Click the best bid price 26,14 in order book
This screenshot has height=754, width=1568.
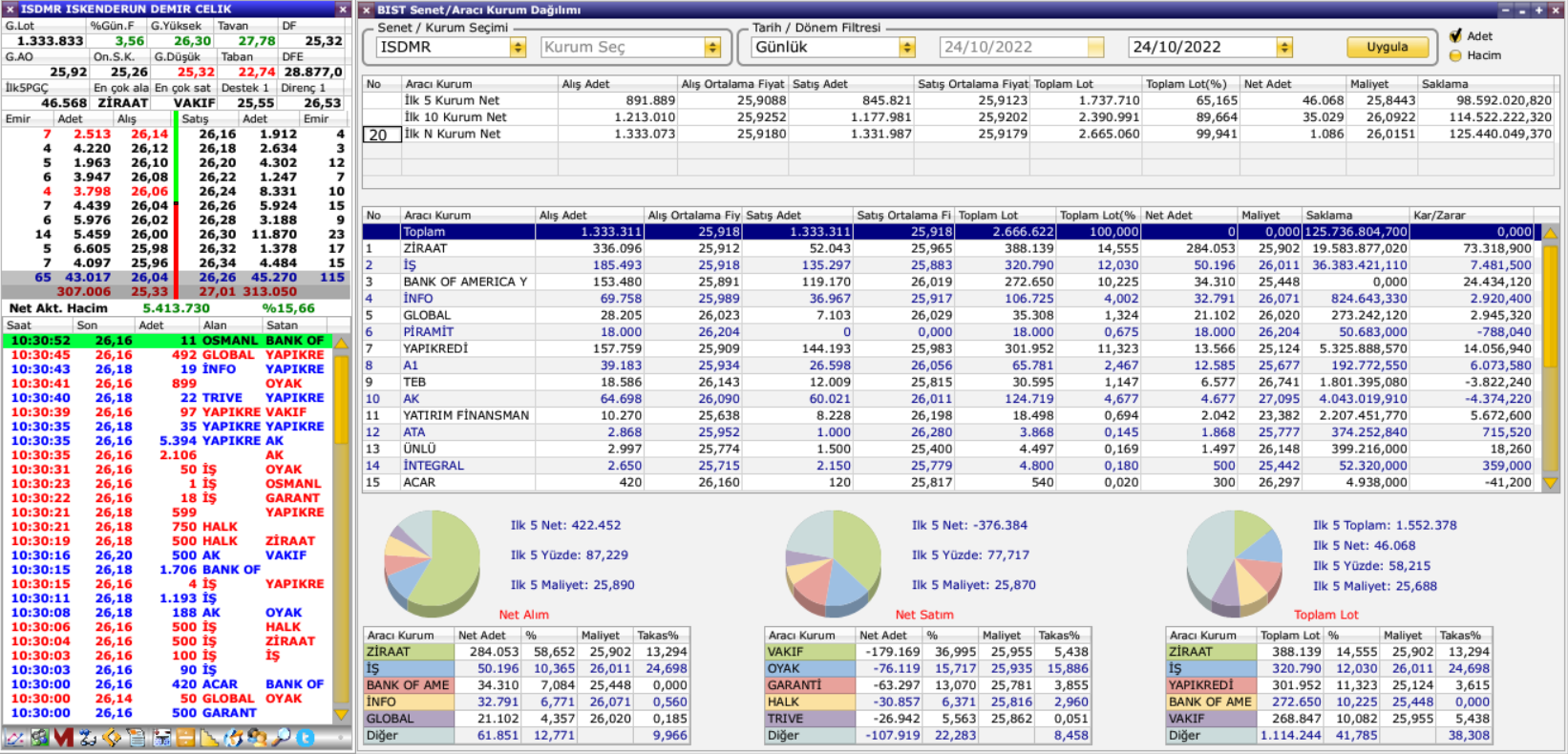[x=149, y=135]
